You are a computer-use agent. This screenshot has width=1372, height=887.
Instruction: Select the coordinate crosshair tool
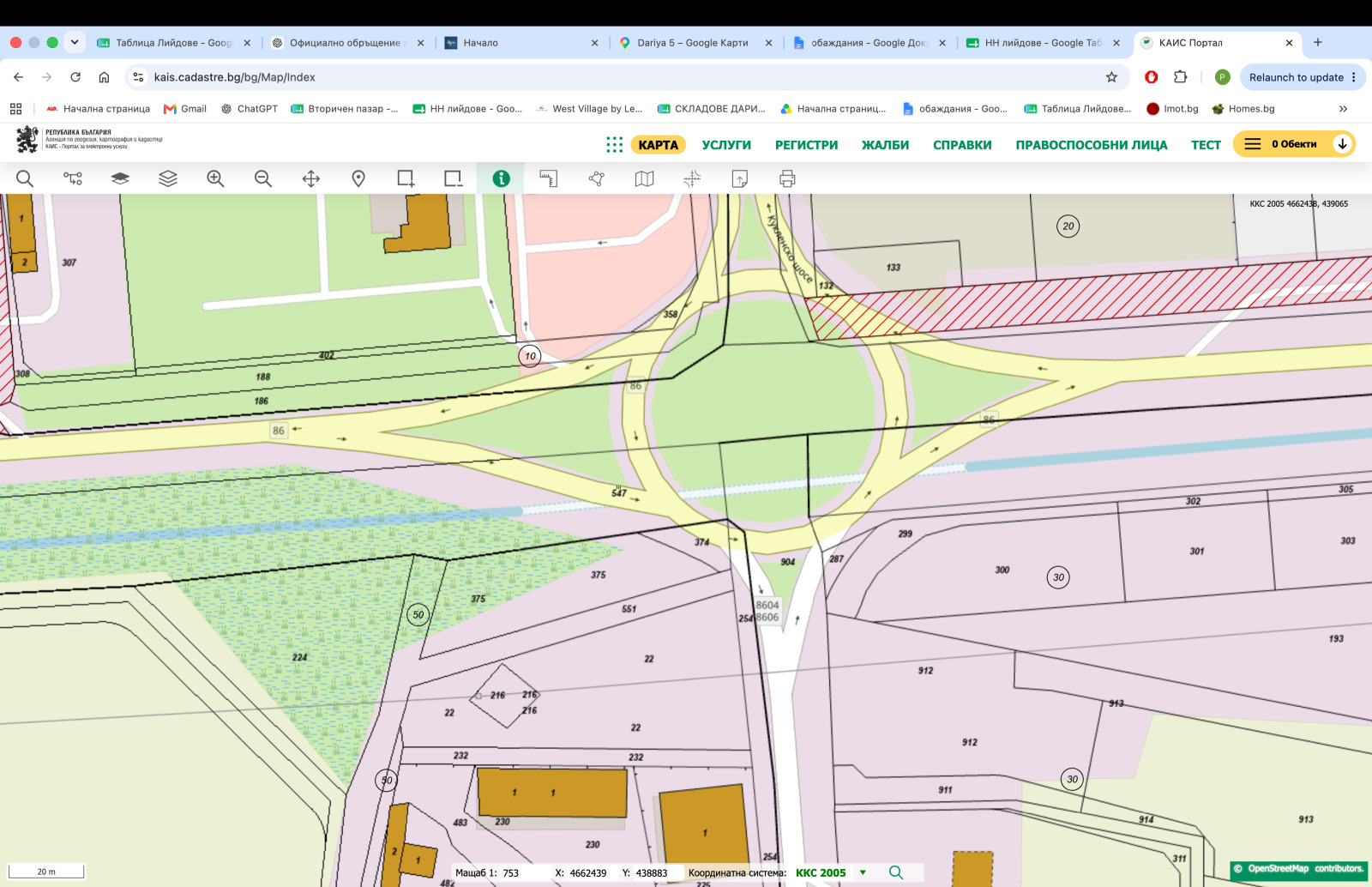click(692, 178)
